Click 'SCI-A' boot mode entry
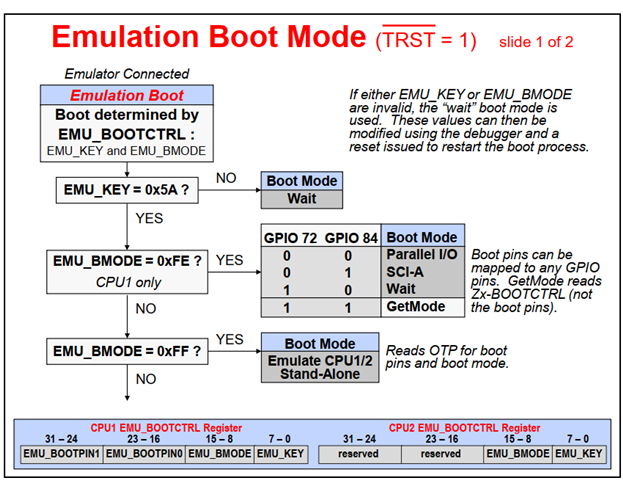 tap(405, 272)
